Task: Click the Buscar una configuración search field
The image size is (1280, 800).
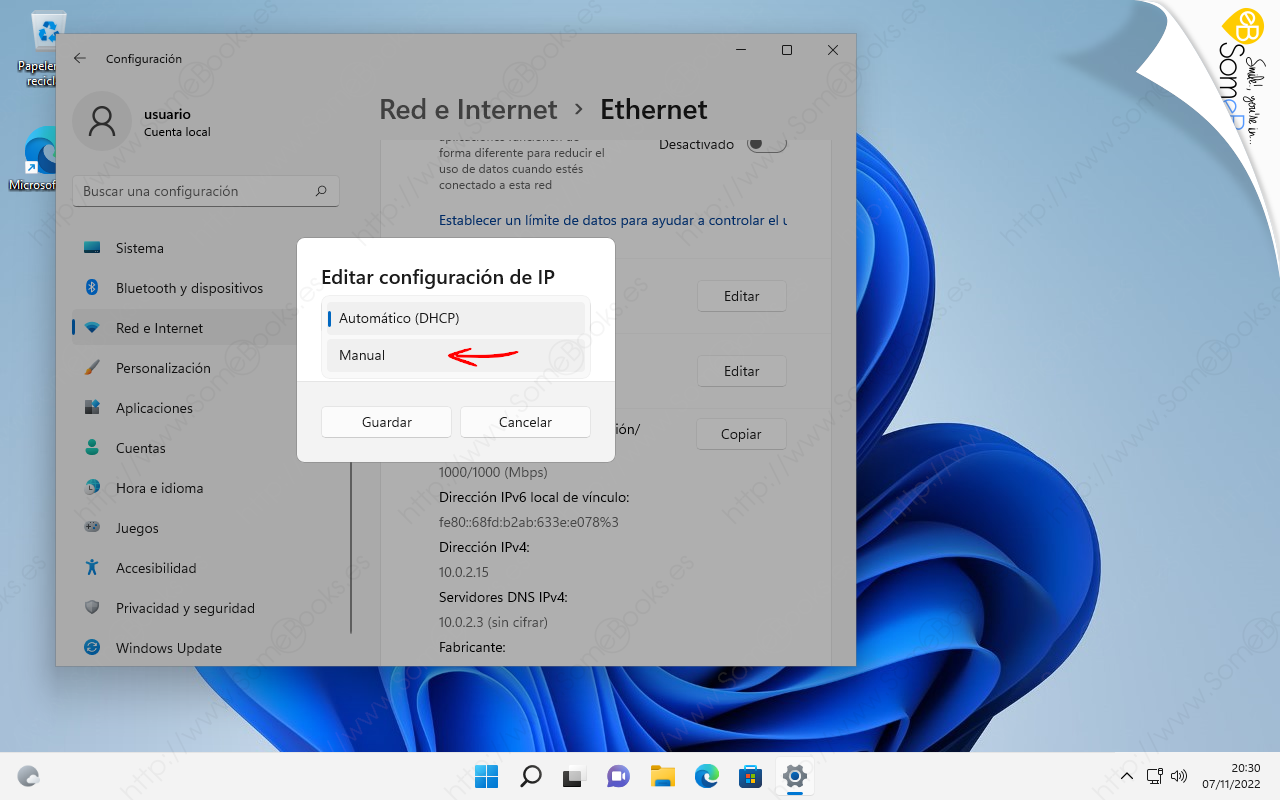Action: click(x=205, y=191)
